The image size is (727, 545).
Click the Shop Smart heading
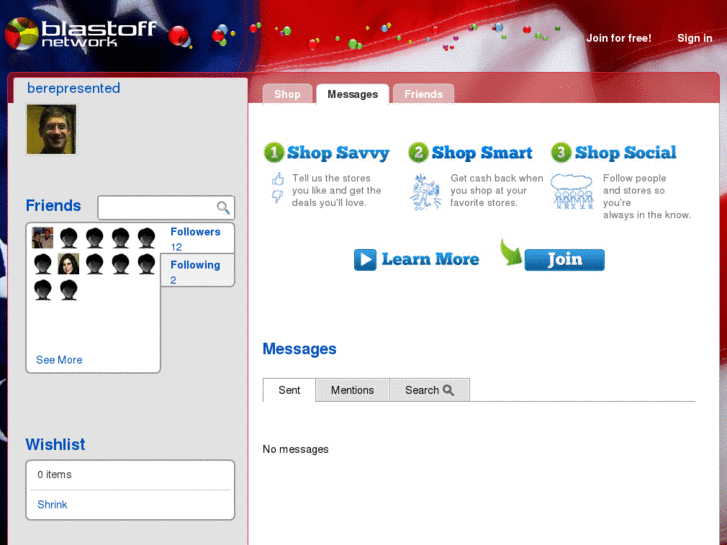point(482,153)
